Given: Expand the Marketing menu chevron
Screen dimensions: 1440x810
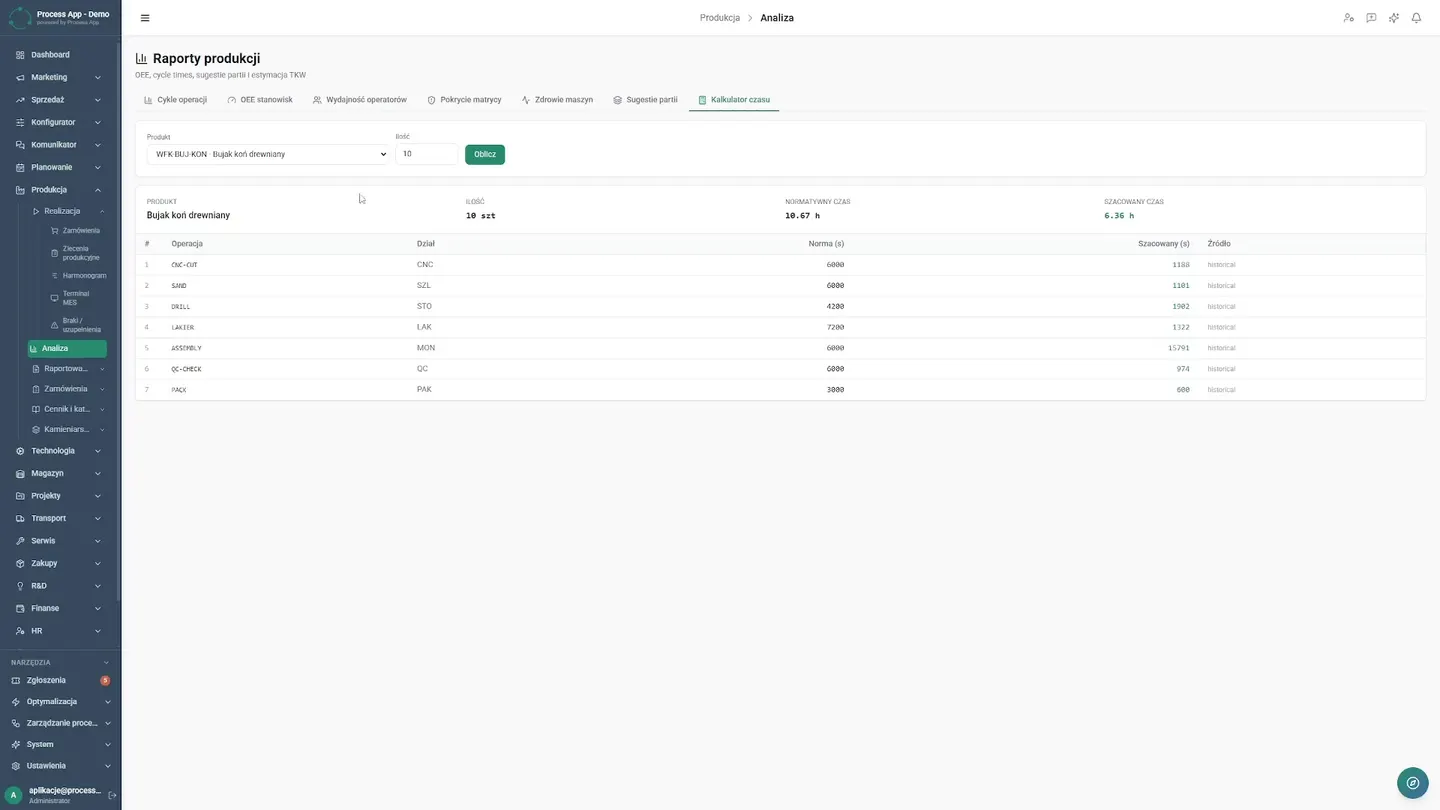Looking at the screenshot, I should pos(98,77).
